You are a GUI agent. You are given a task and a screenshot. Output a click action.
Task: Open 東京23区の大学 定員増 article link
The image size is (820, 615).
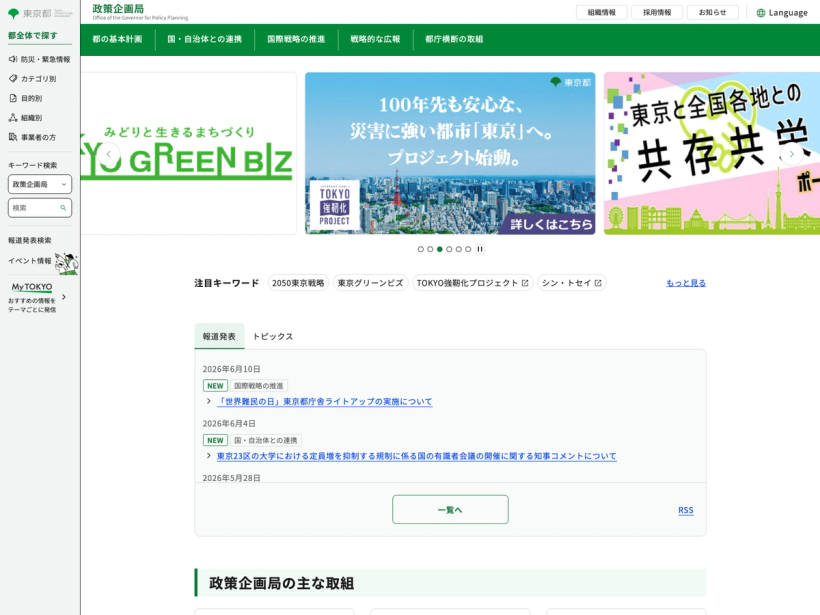point(416,456)
